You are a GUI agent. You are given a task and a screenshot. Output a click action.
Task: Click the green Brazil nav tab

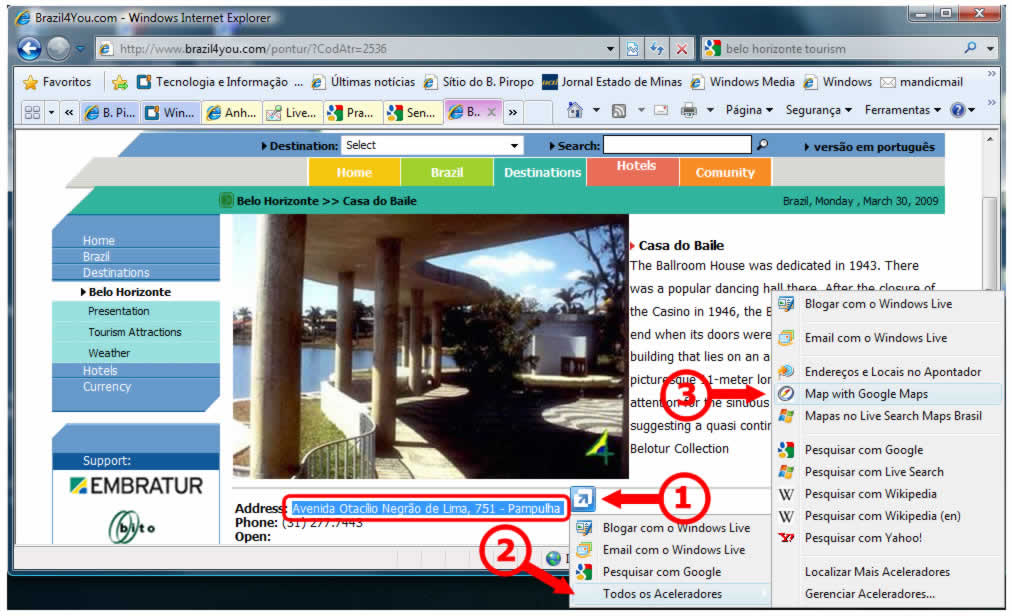point(447,172)
